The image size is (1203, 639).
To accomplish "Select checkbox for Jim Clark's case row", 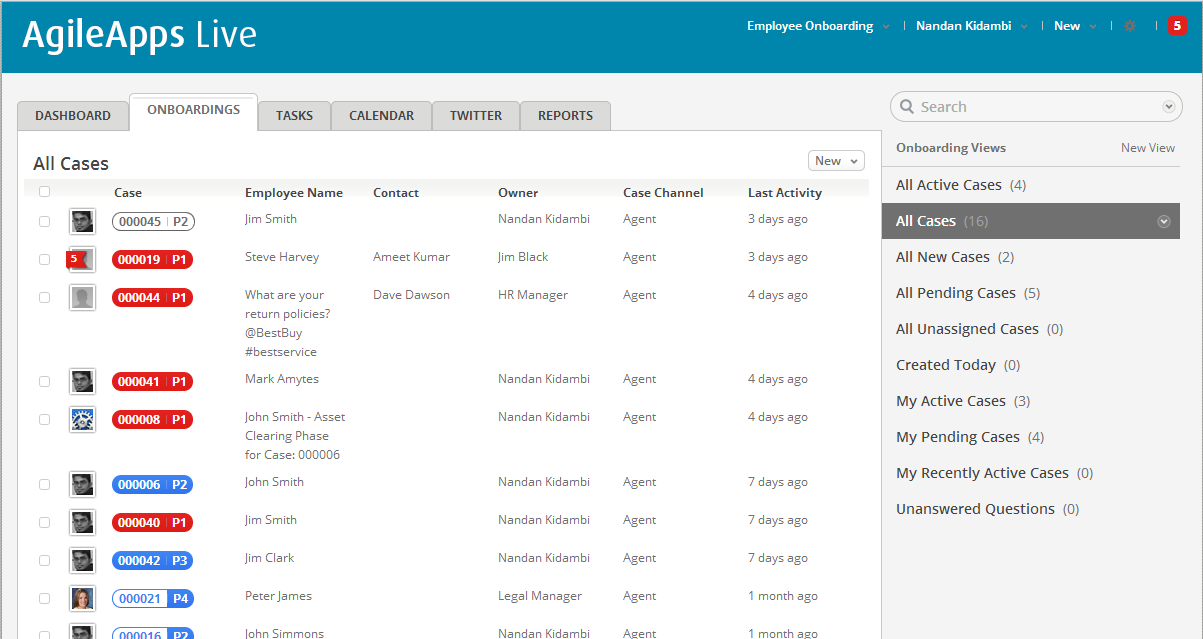I will (44, 560).
